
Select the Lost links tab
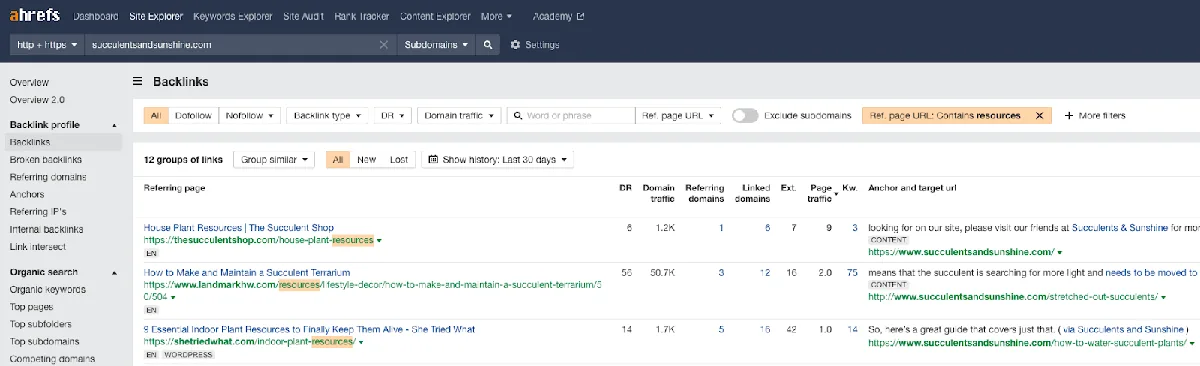coord(398,160)
